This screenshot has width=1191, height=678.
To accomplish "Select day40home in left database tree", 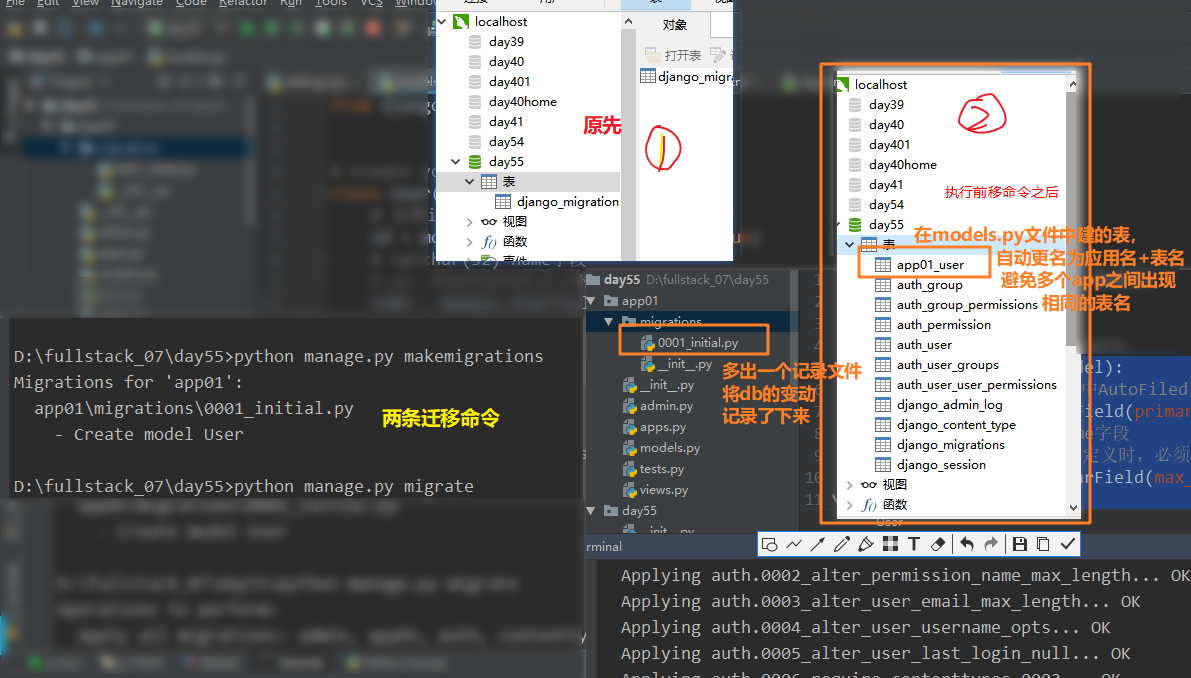I will coord(523,101).
